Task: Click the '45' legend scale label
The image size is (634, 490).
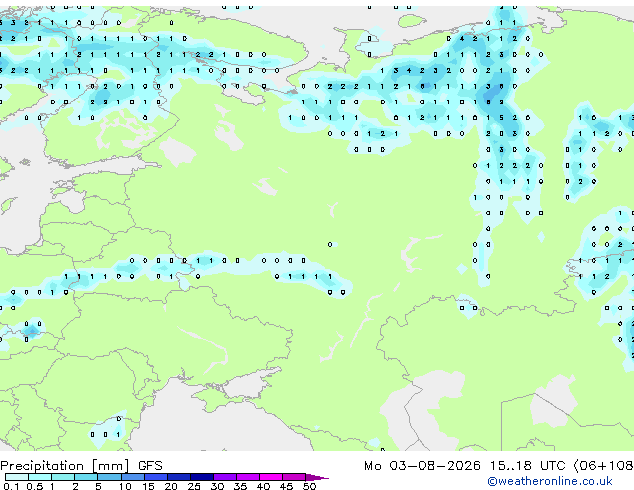Action: (x=286, y=486)
